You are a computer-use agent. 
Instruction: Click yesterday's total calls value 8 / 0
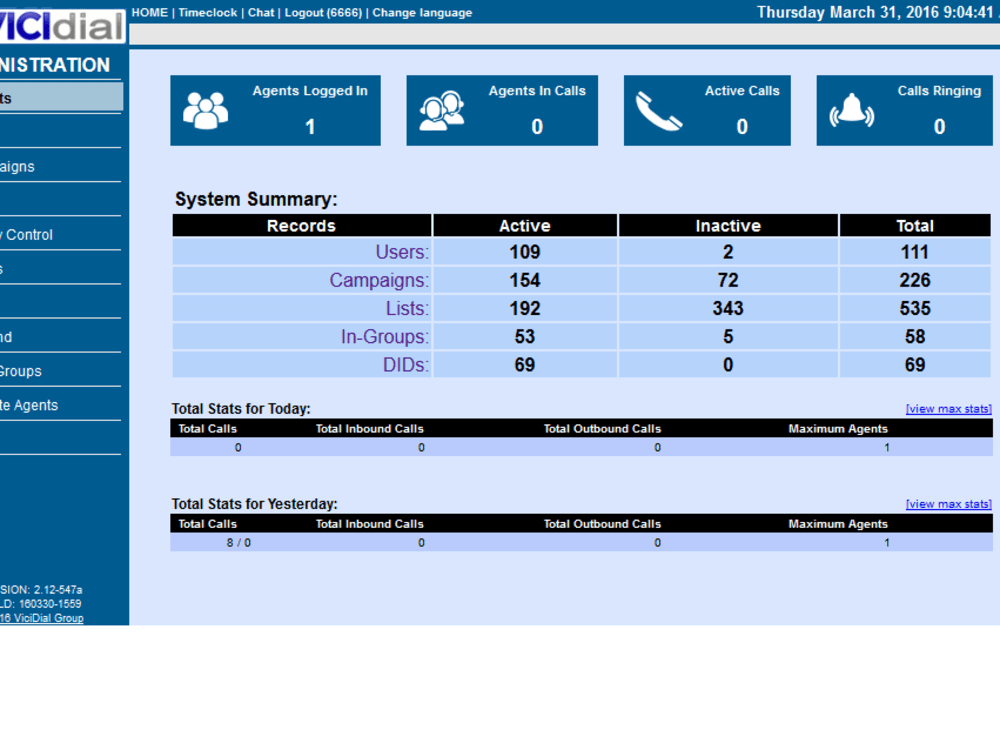click(x=239, y=543)
